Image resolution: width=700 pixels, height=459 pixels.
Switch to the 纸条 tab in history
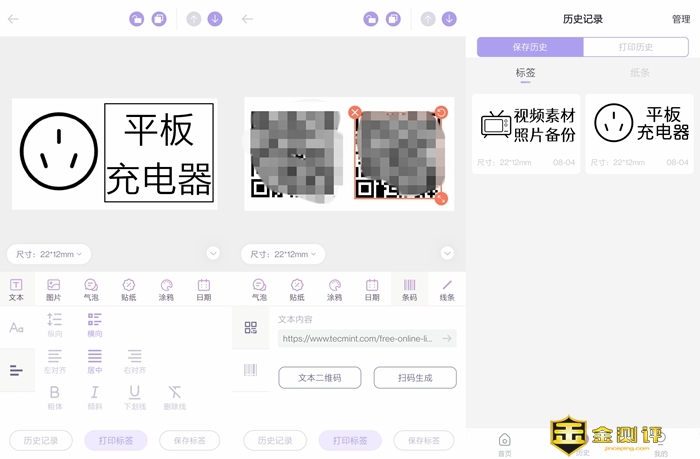(639, 73)
